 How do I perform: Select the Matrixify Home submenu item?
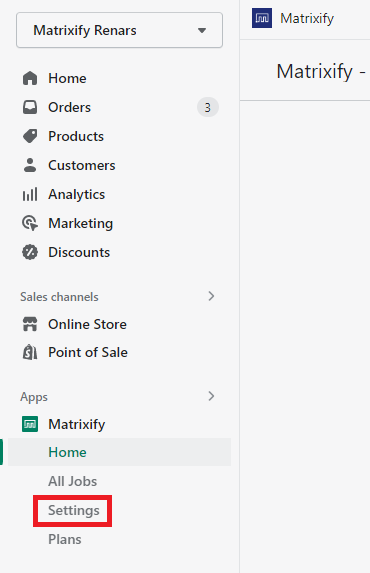(119, 452)
